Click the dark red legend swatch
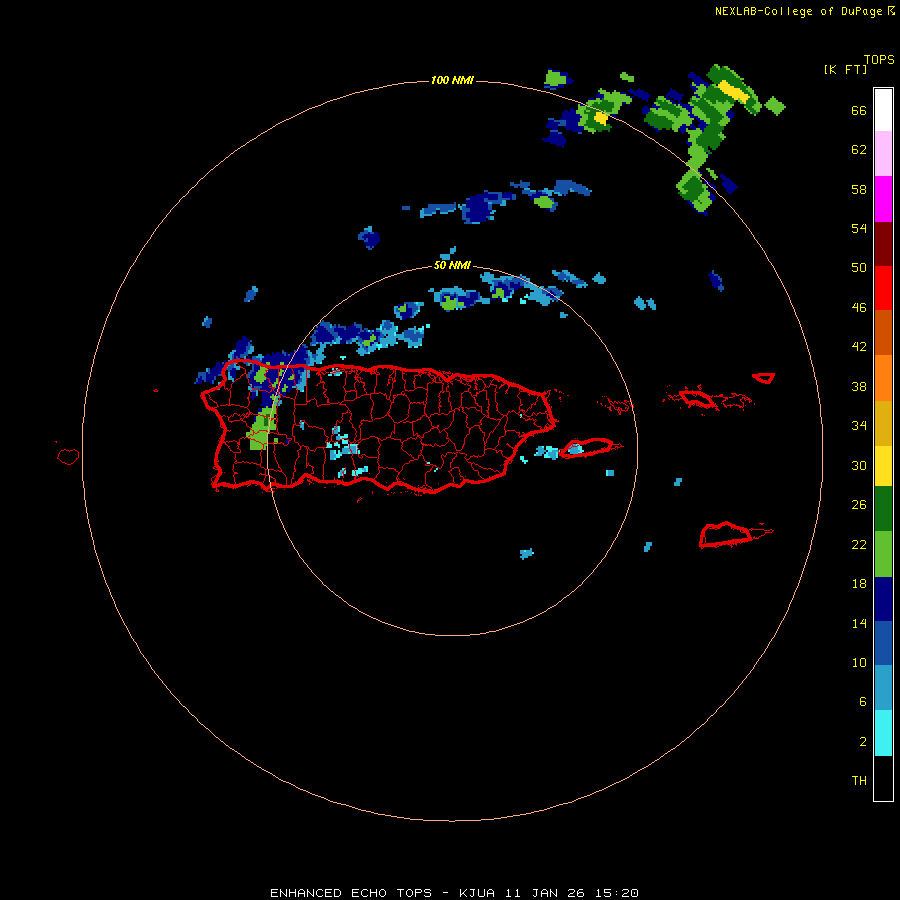 883,243
